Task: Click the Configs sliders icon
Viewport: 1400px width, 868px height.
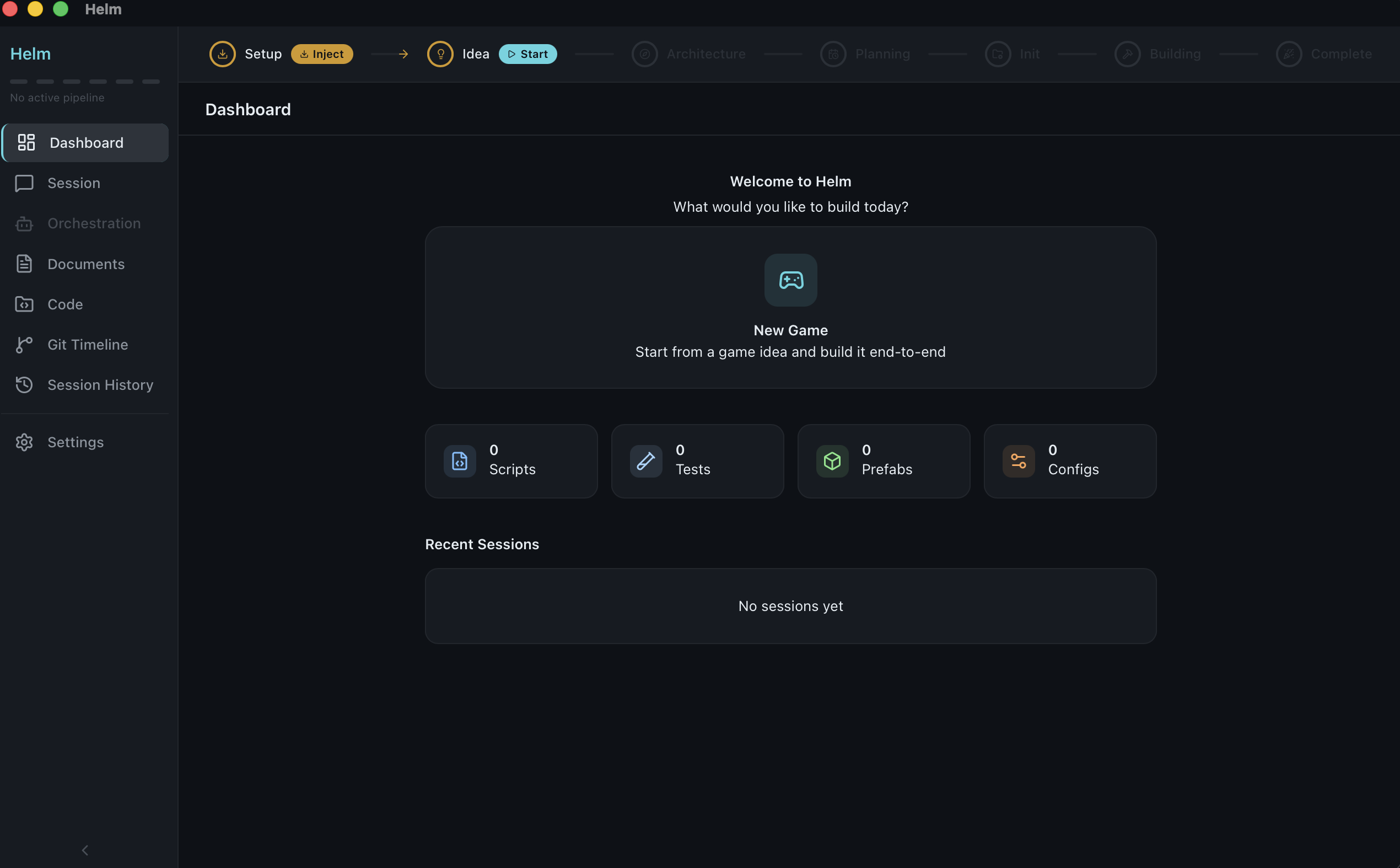Action: pyautogui.click(x=1019, y=460)
